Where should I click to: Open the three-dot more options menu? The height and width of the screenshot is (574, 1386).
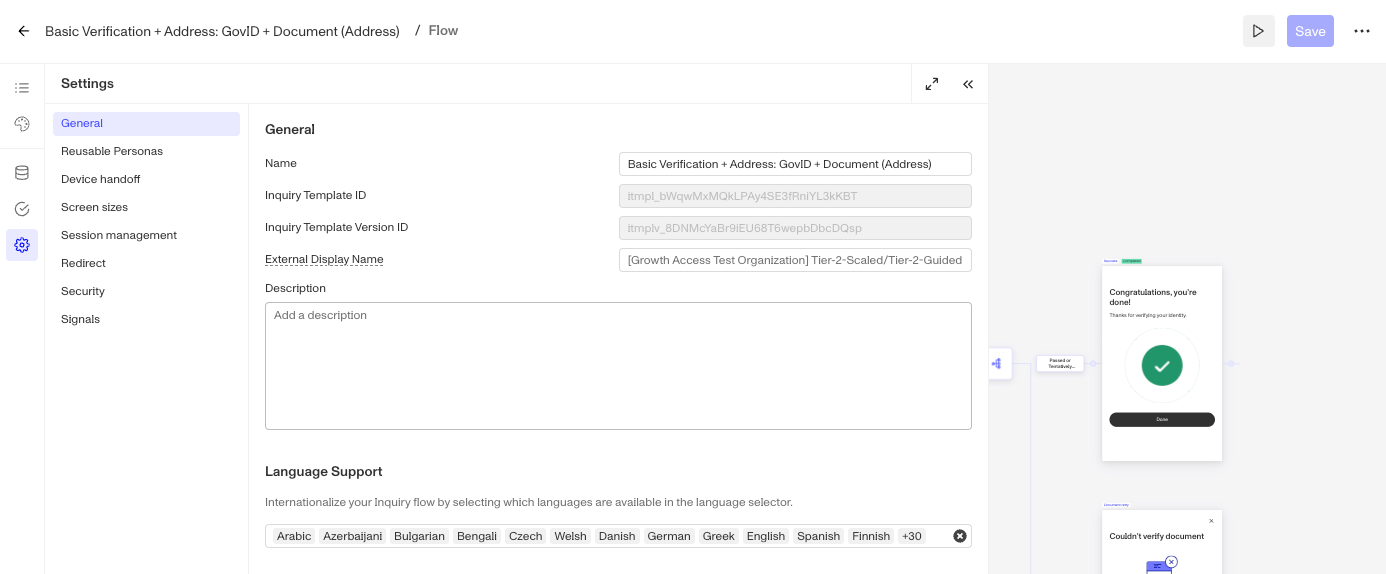(x=1362, y=31)
